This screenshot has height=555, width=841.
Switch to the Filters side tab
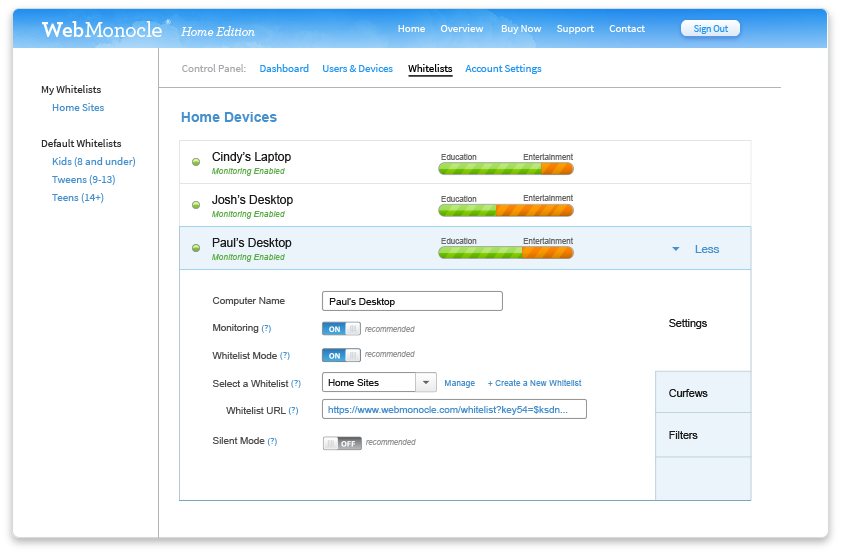(x=703, y=435)
